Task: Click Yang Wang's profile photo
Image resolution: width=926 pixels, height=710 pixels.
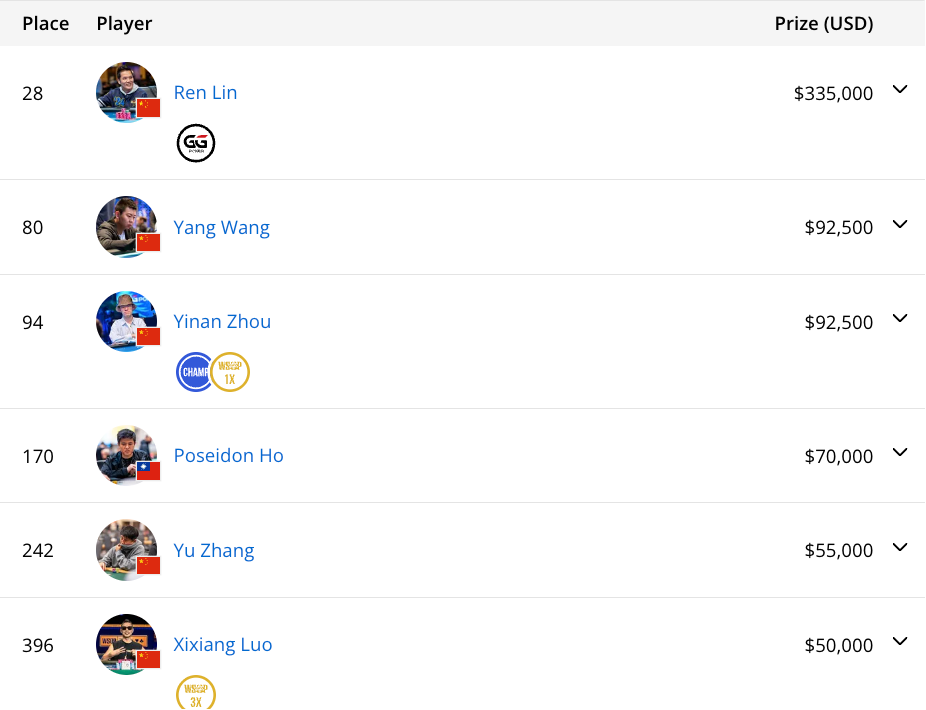Action: tap(123, 224)
